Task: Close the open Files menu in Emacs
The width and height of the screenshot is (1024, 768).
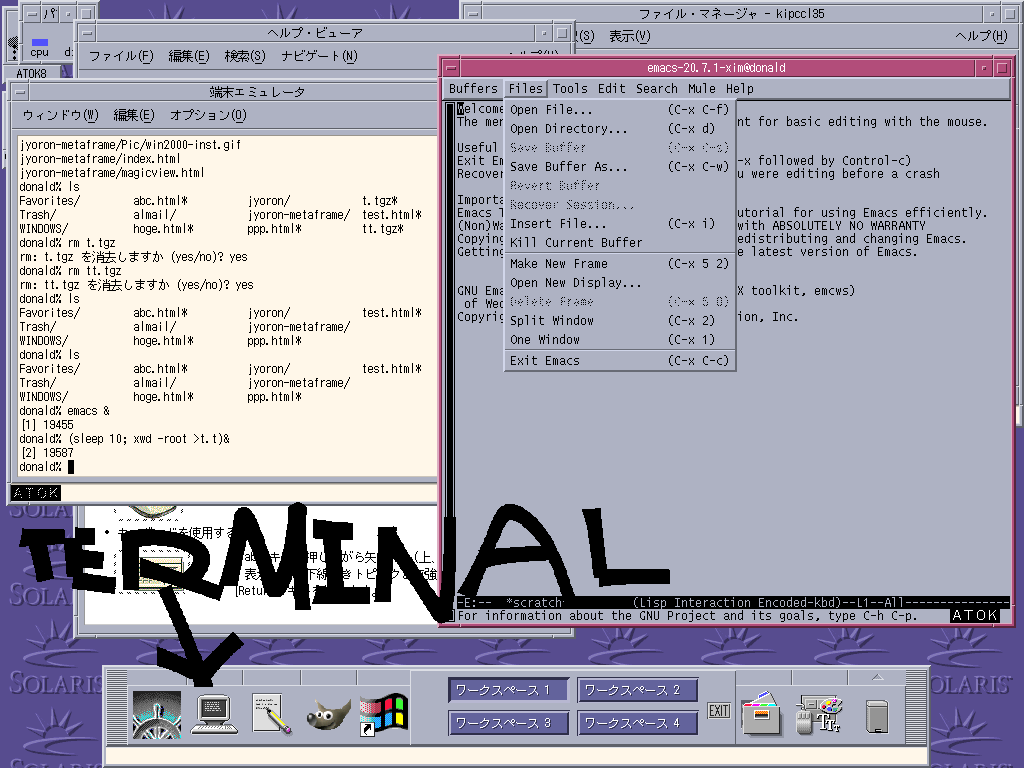Action: (525, 89)
